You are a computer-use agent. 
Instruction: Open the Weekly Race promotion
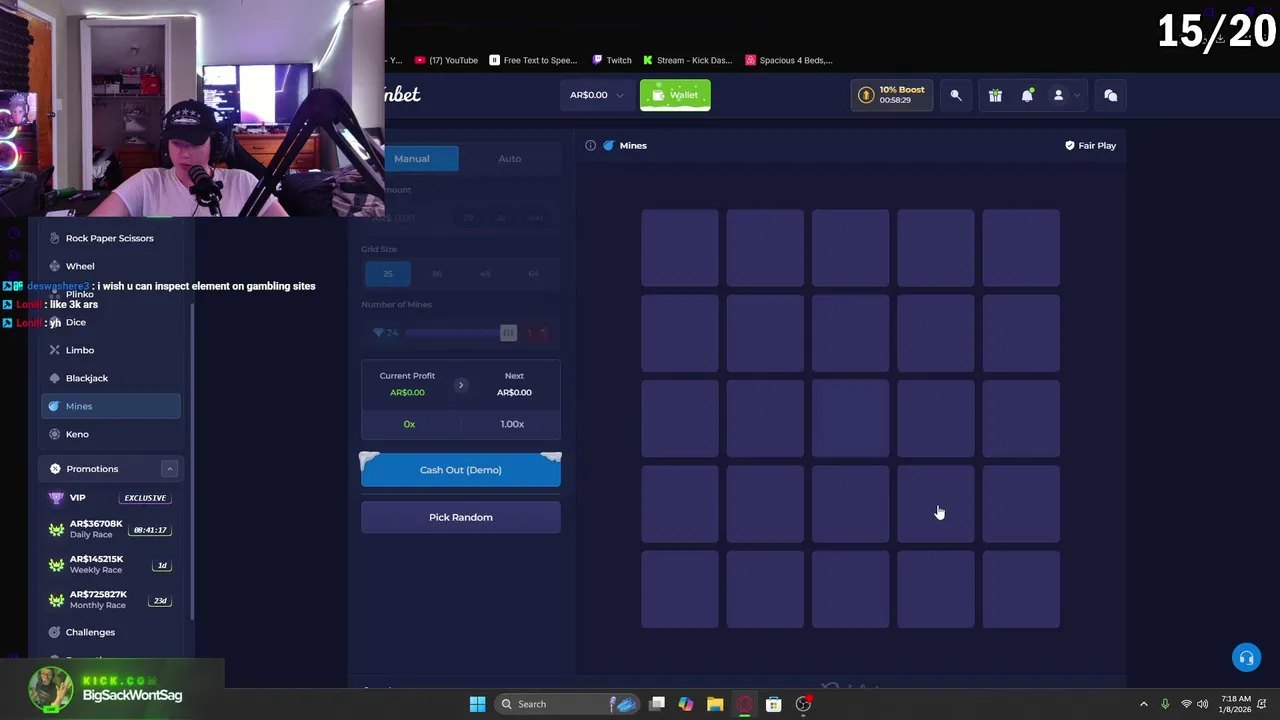(111, 564)
